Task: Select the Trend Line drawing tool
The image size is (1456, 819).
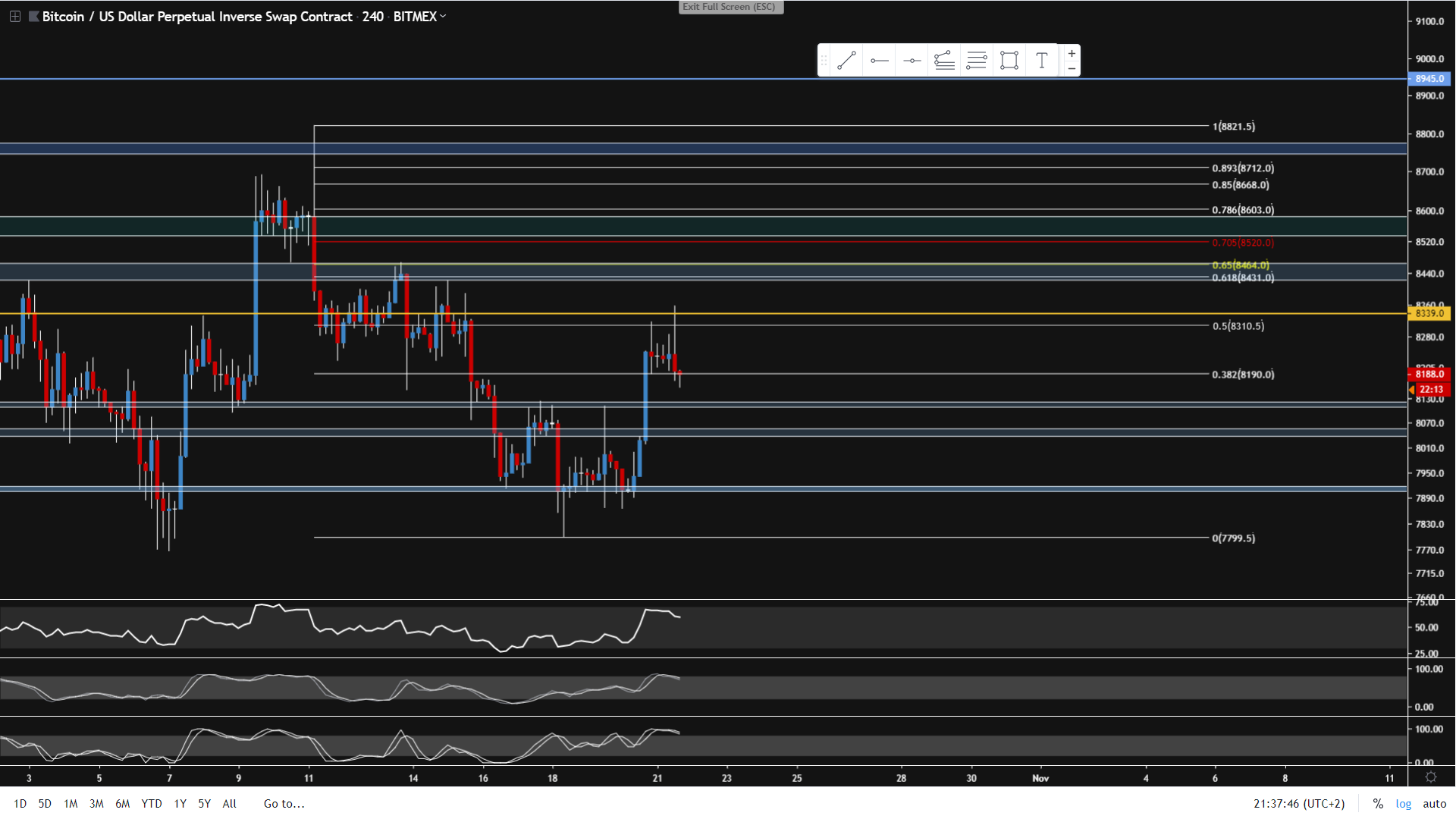Action: pos(846,61)
